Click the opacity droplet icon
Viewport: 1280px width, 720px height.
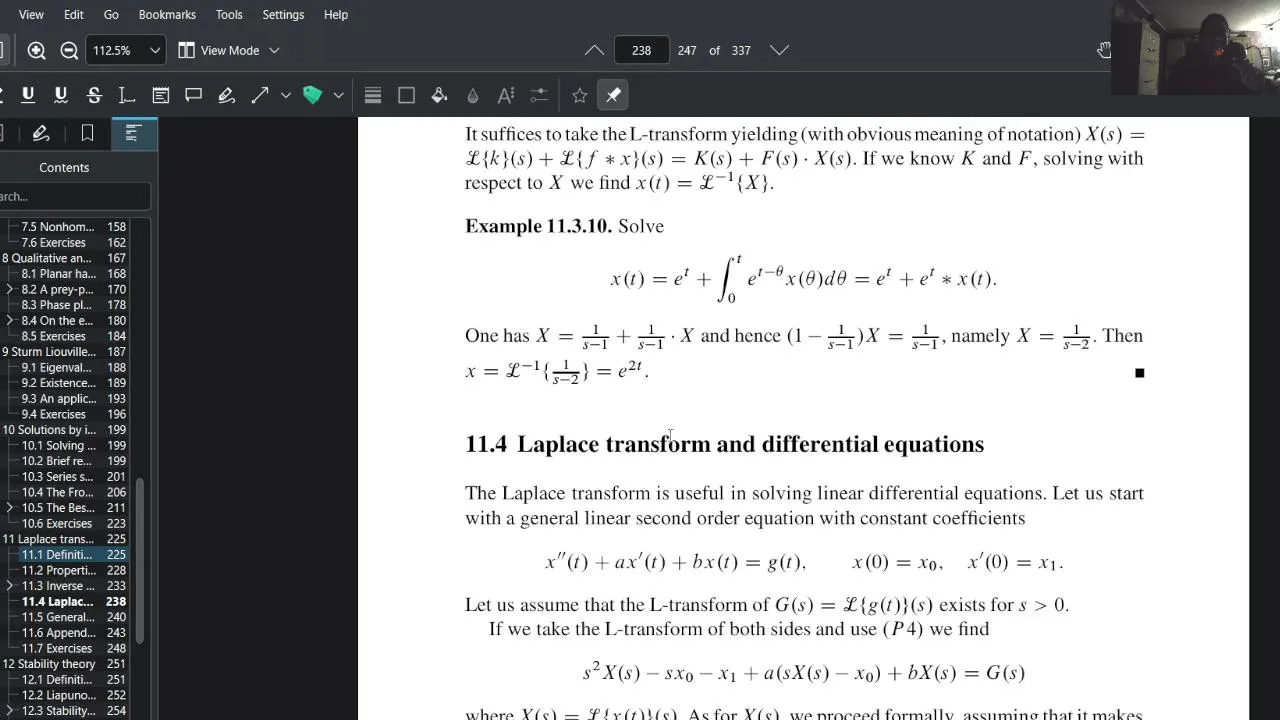[473, 95]
